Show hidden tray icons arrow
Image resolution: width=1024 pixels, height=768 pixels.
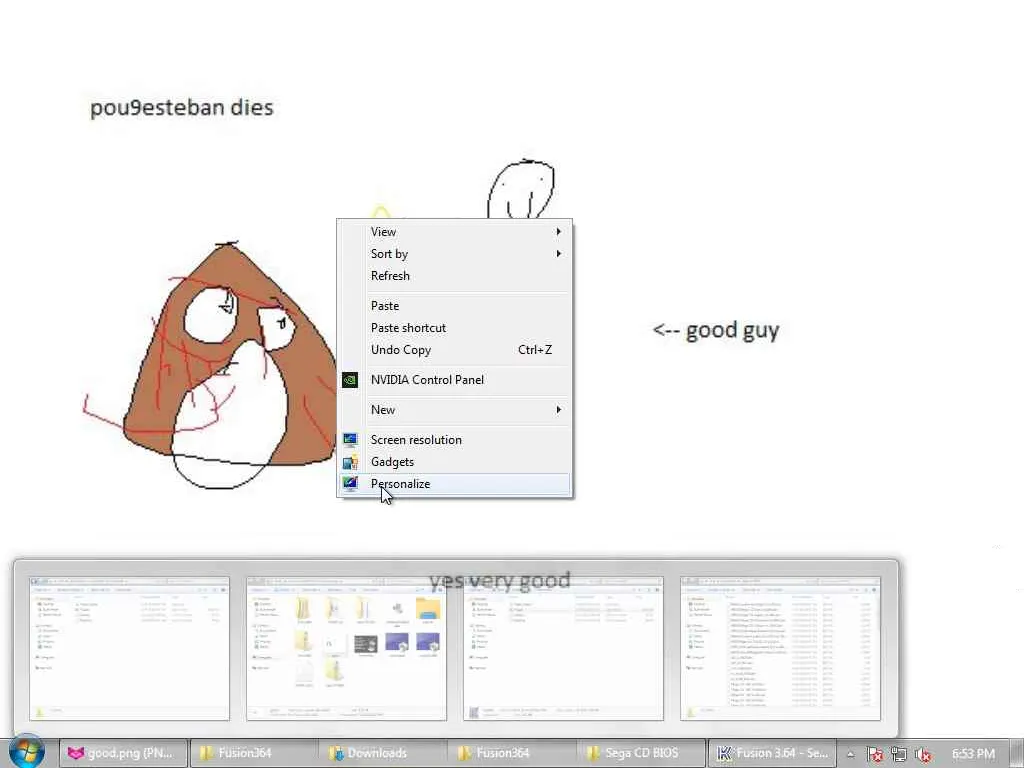850,754
